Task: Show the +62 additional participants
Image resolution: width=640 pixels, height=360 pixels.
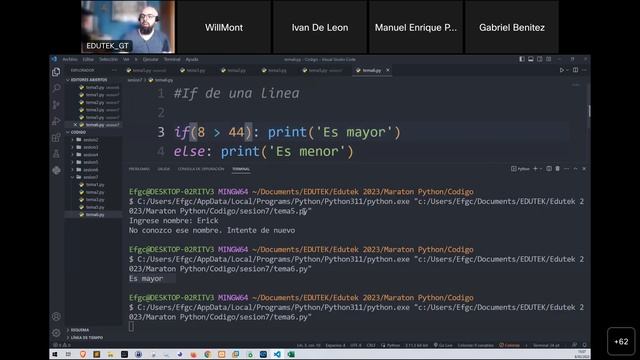Action: pyautogui.click(x=621, y=342)
